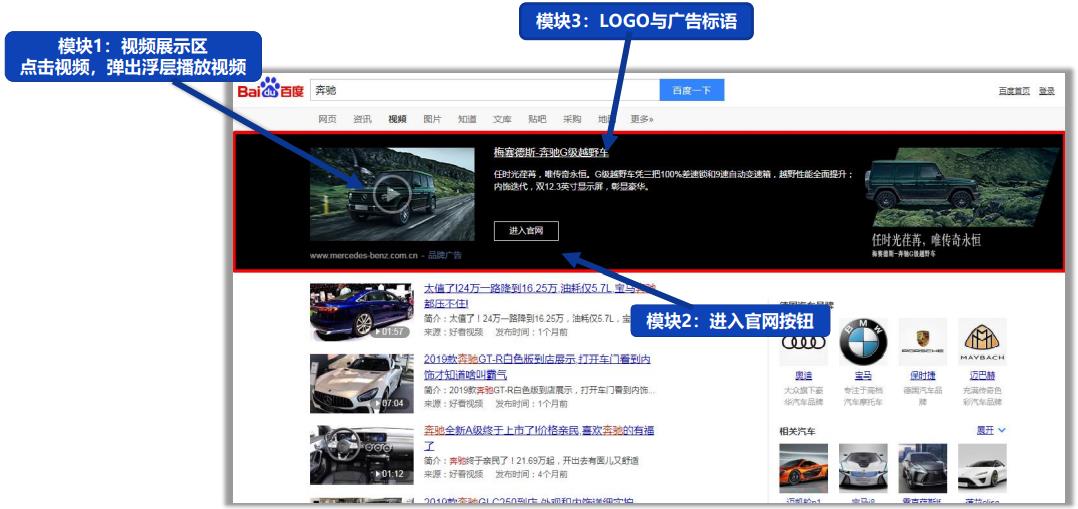Click the BMW i8 car thumbnail

863,468
